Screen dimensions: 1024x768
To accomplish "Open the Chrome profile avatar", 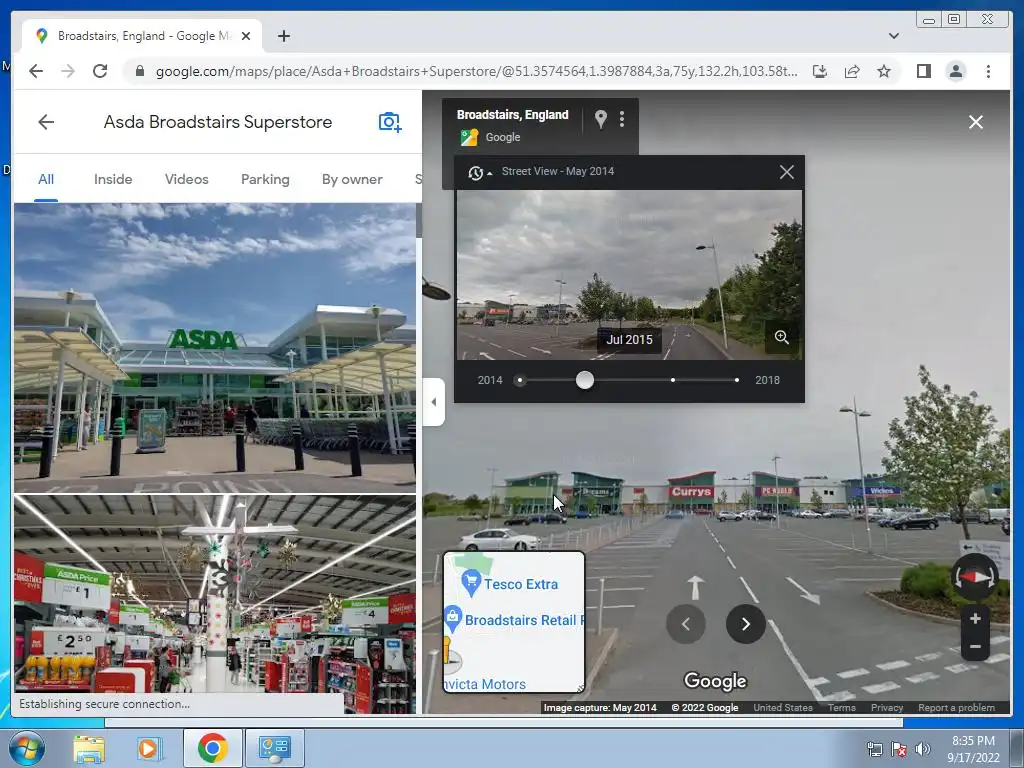I will tap(955, 71).
